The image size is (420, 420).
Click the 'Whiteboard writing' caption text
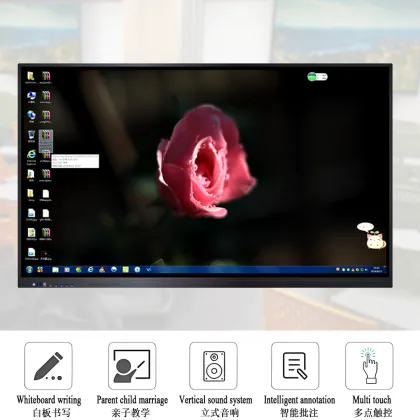(49, 400)
